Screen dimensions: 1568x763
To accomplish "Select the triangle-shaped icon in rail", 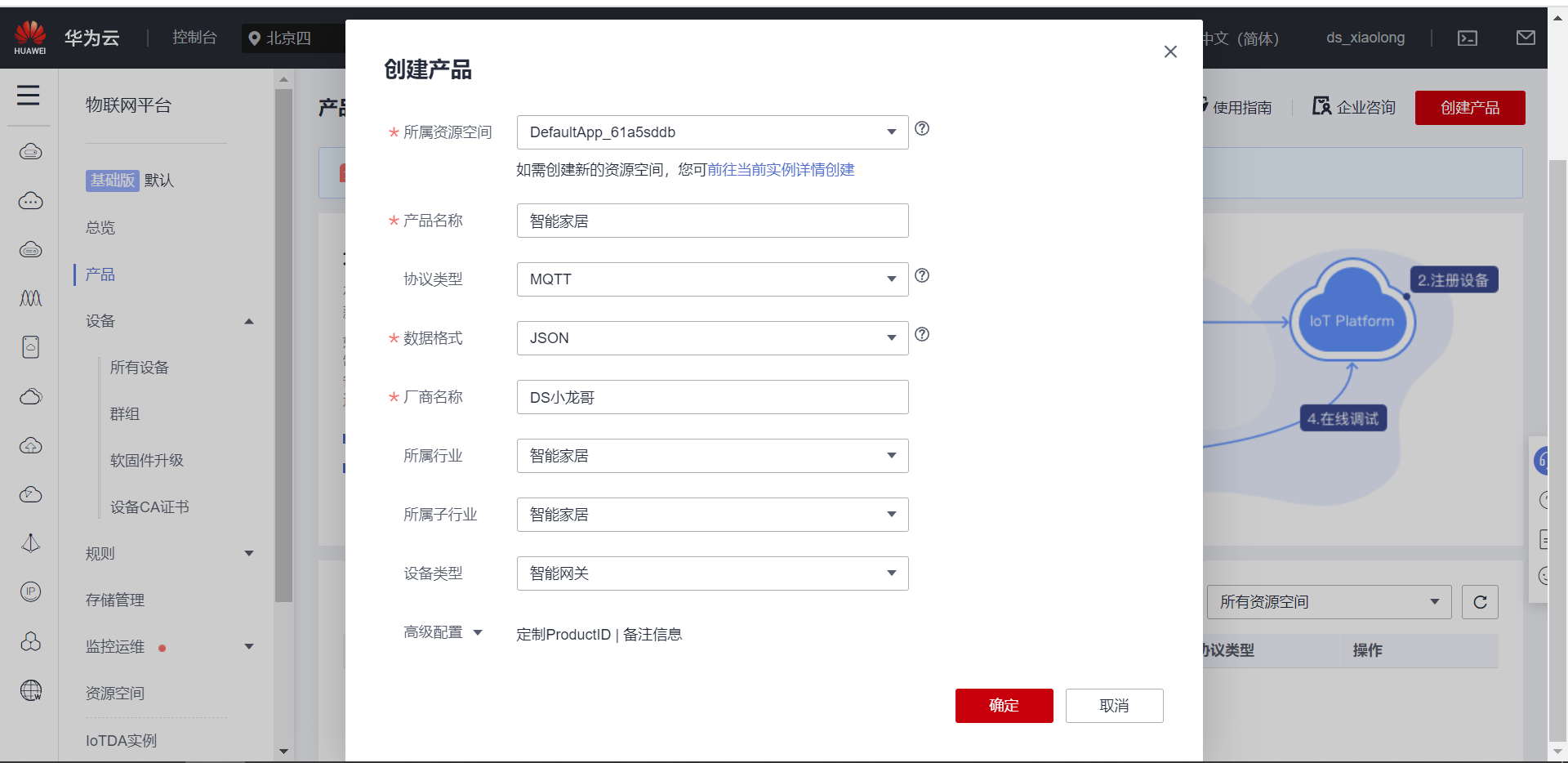I will (x=31, y=543).
